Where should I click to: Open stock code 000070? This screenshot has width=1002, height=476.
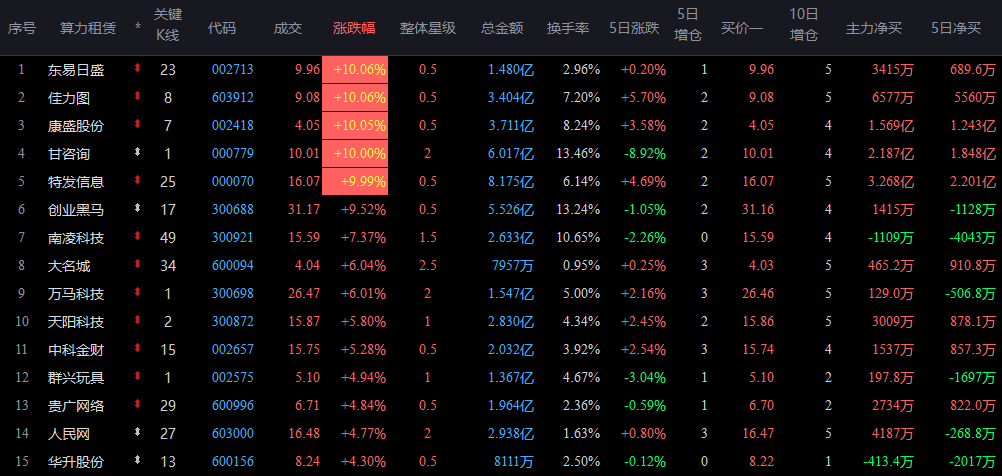[x=233, y=182]
